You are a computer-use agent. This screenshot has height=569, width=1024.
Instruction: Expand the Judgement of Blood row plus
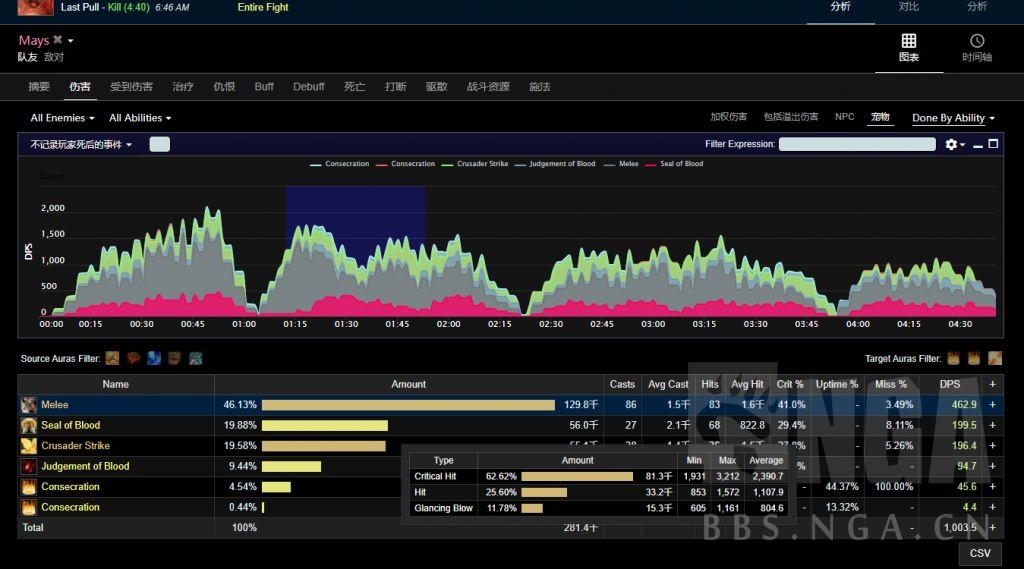coord(992,466)
